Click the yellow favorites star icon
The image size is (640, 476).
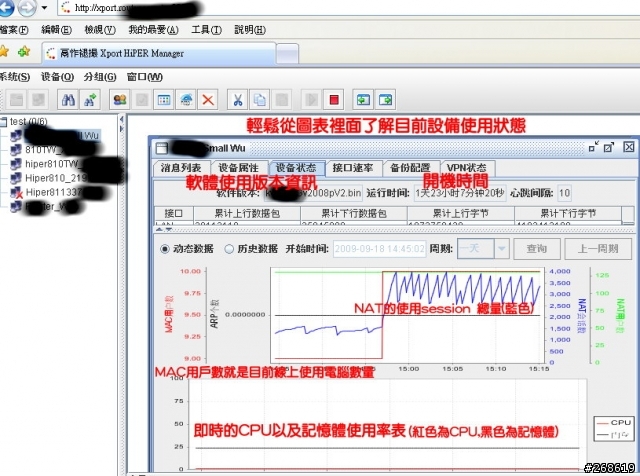point(4,52)
